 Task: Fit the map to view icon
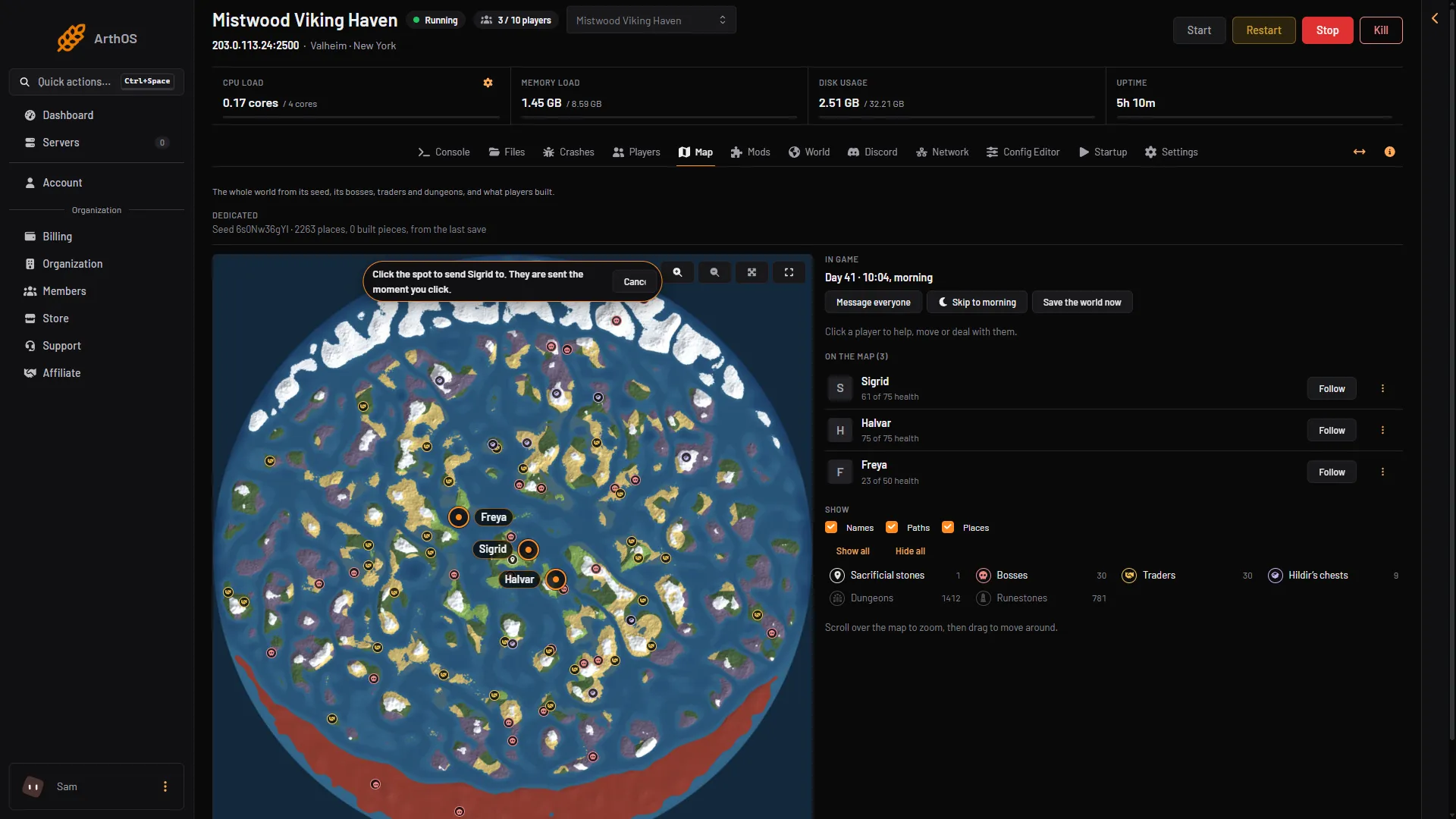click(752, 272)
